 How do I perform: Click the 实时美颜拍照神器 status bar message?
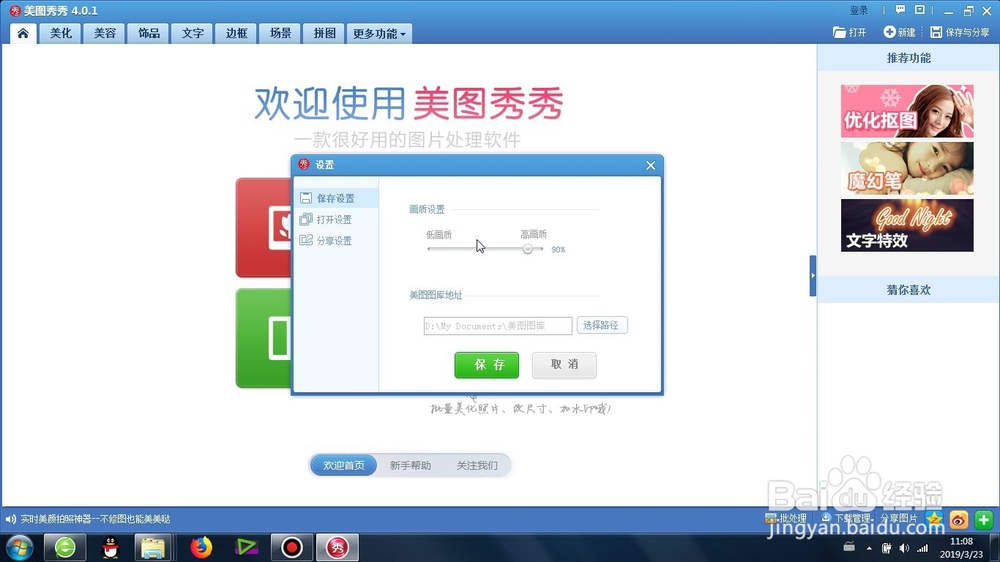[95, 519]
